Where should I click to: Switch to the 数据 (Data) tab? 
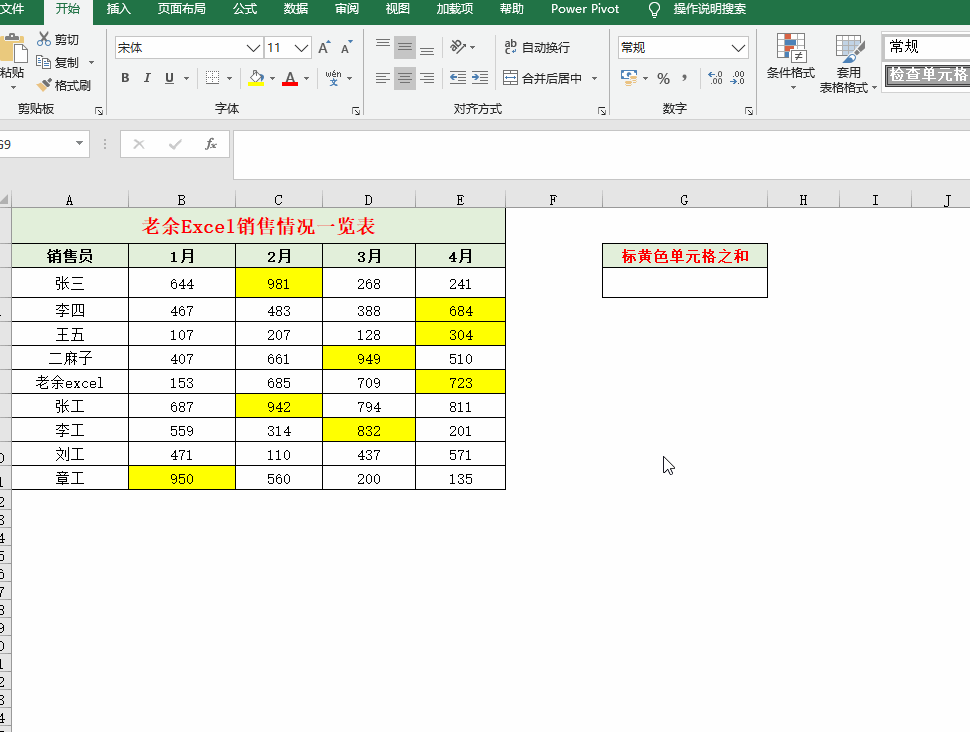(296, 9)
